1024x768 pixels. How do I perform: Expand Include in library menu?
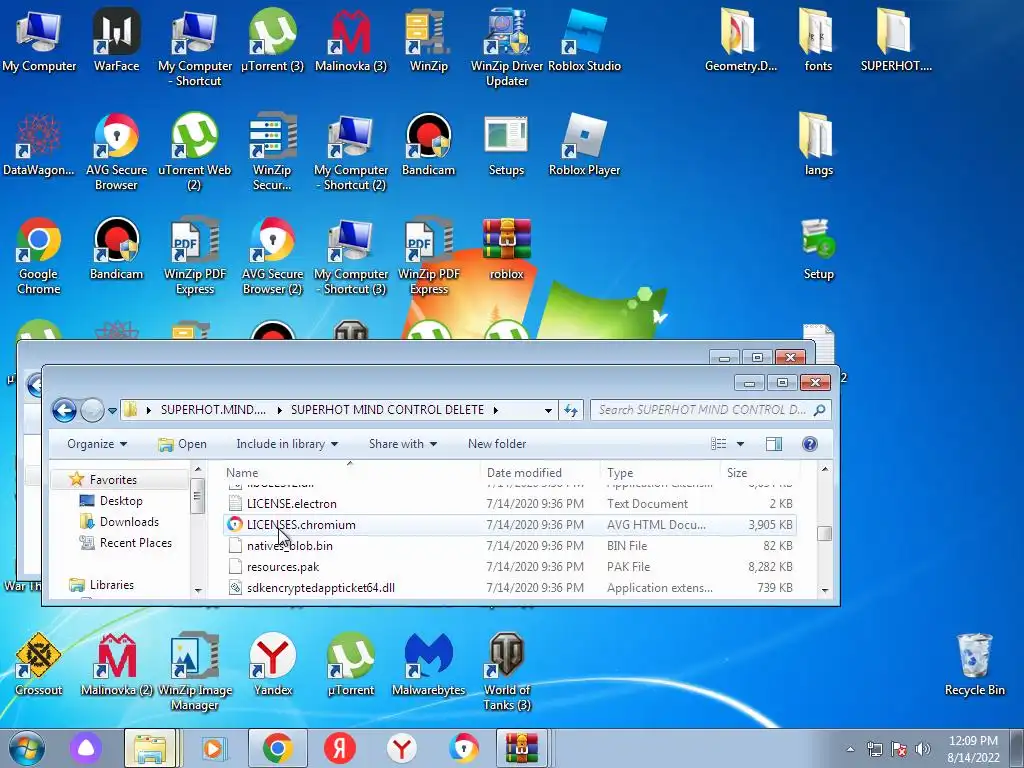coord(287,444)
